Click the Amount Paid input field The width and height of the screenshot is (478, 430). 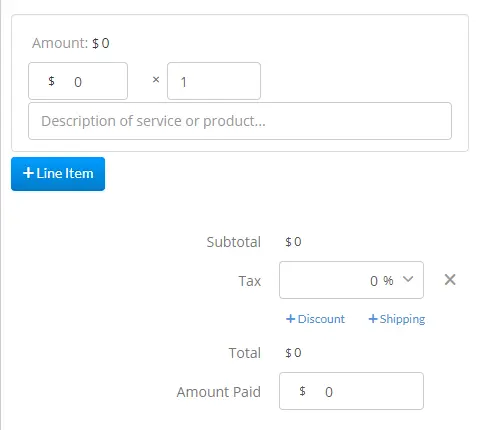pos(351,391)
